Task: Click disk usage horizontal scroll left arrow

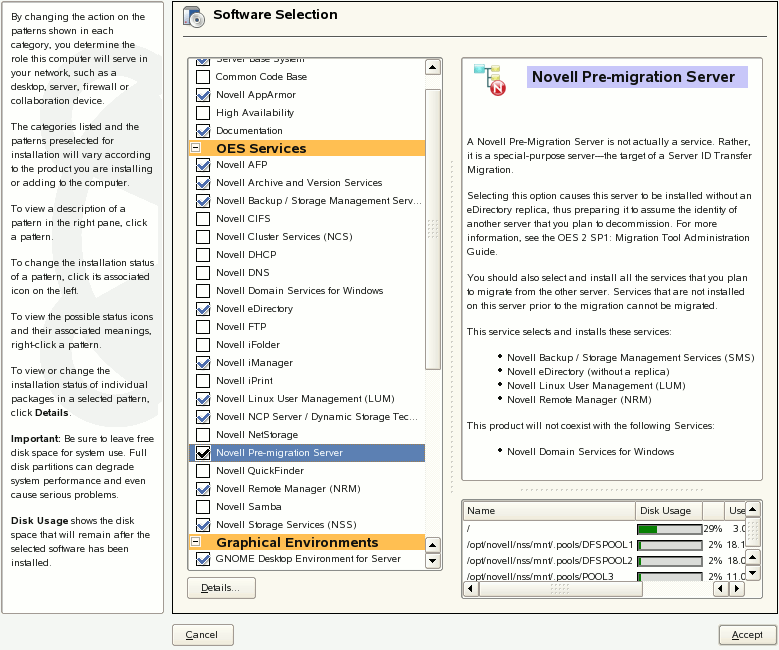Action: pyautogui.click(x=471, y=589)
